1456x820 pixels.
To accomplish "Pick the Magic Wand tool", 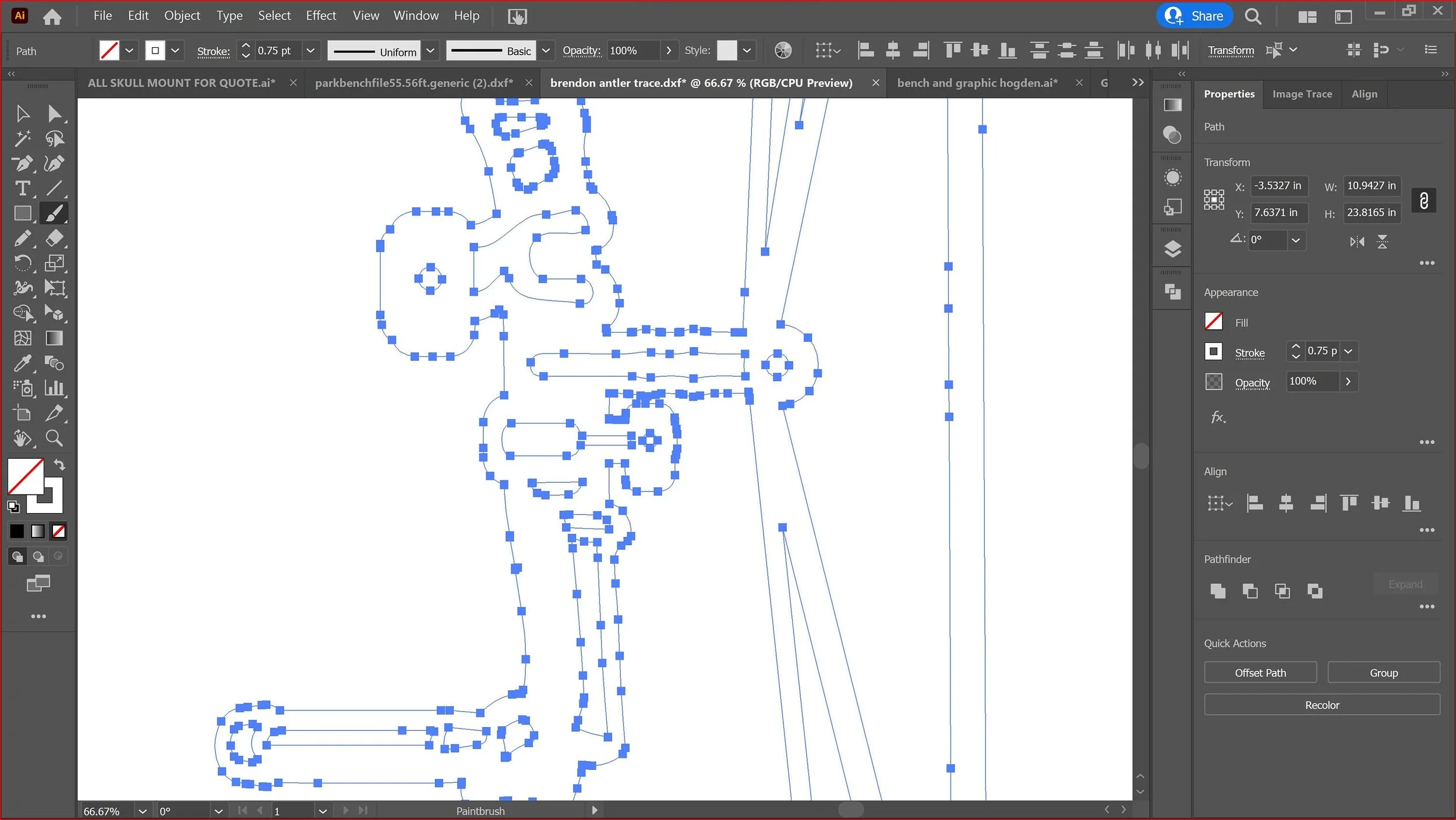I will click(x=23, y=139).
